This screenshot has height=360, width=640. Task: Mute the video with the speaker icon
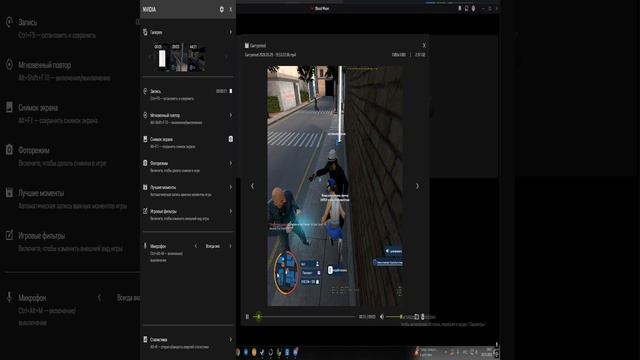coord(382,316)
